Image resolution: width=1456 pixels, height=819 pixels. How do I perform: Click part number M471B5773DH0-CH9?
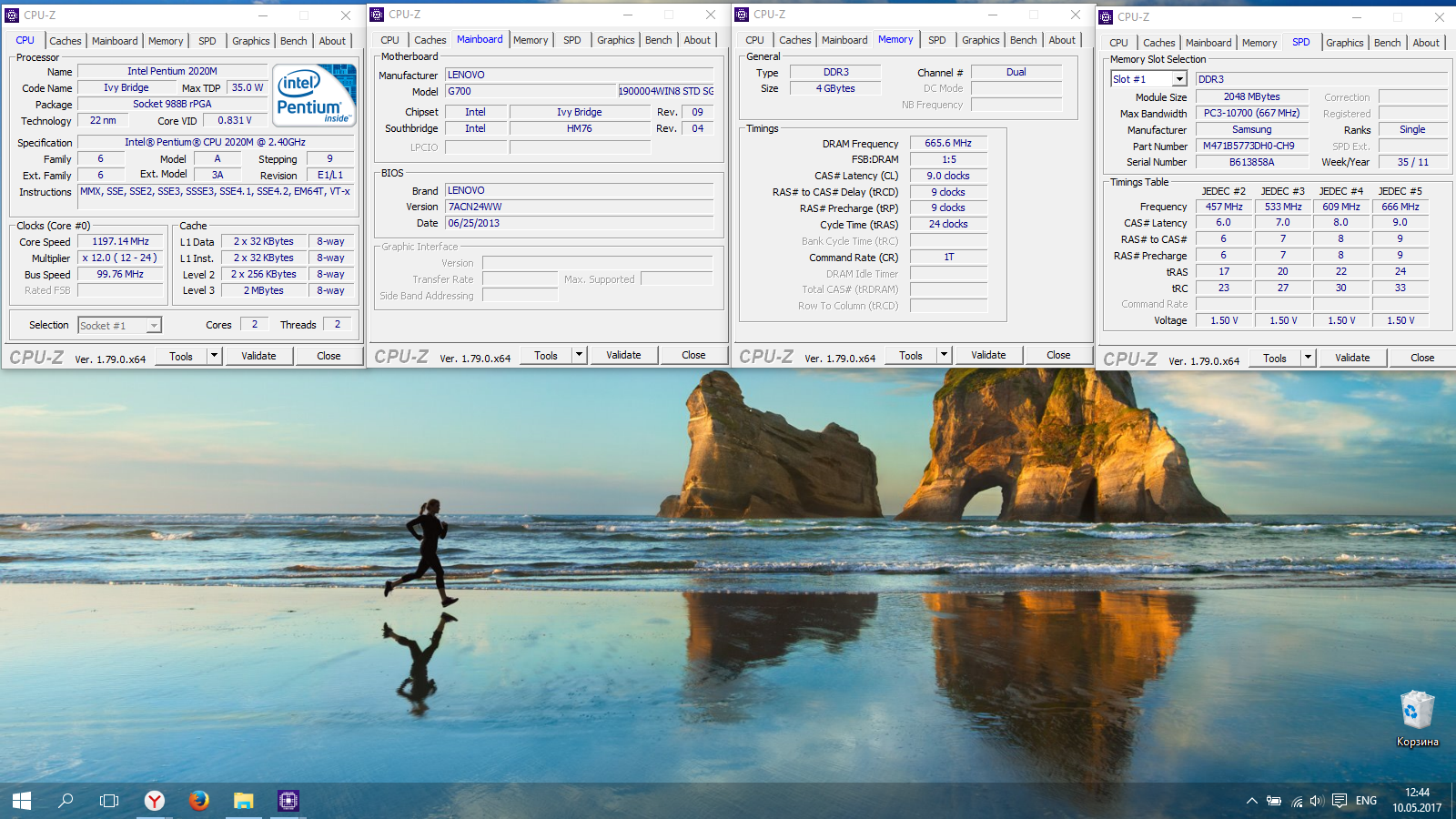(1252, 146)
